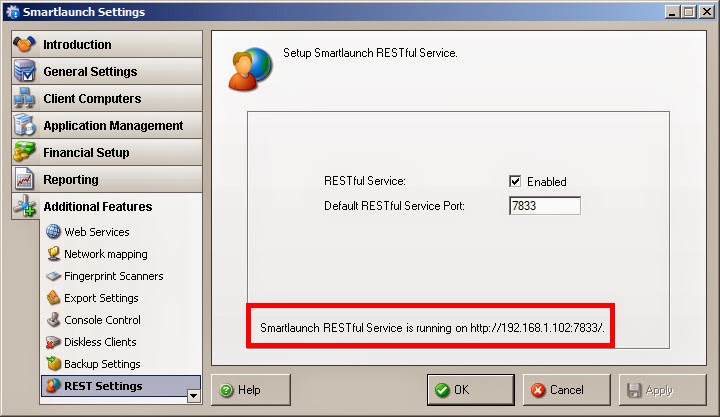The height and width of the screenshot is (417, 720).
Task: Click the Client Computers network icon
Action: pyautogui.click(x=24, y=98)
